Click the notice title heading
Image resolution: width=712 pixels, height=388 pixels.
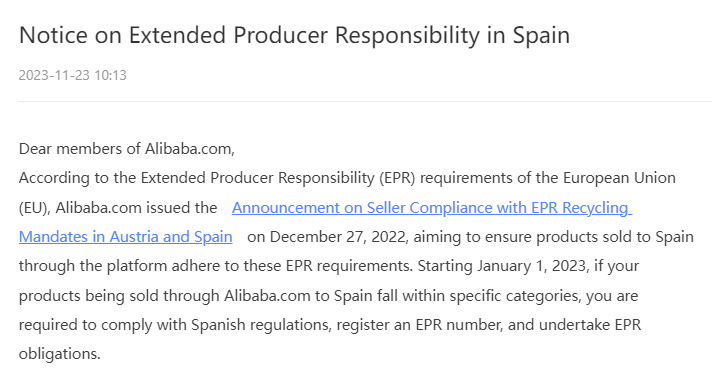(x=294, y=35)
